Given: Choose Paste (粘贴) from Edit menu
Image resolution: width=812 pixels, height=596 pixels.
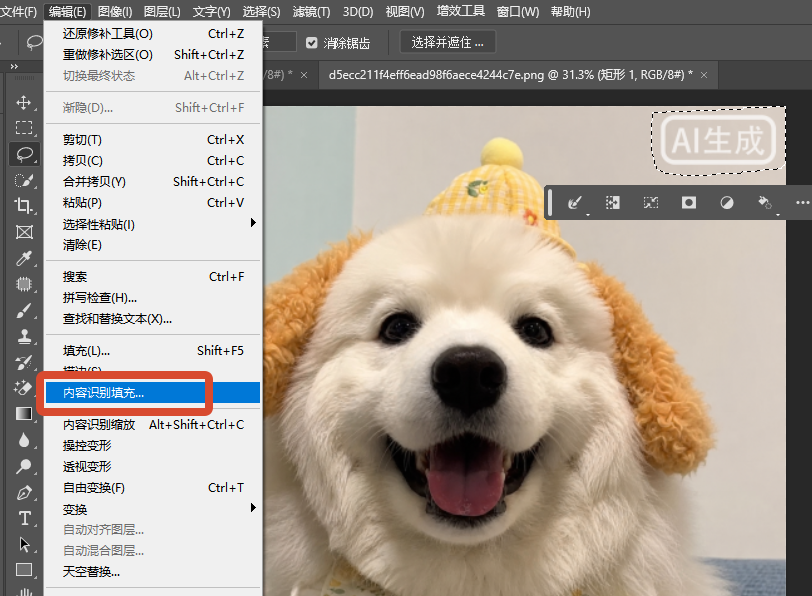Looking at the screenshot, I should [153, 202].
